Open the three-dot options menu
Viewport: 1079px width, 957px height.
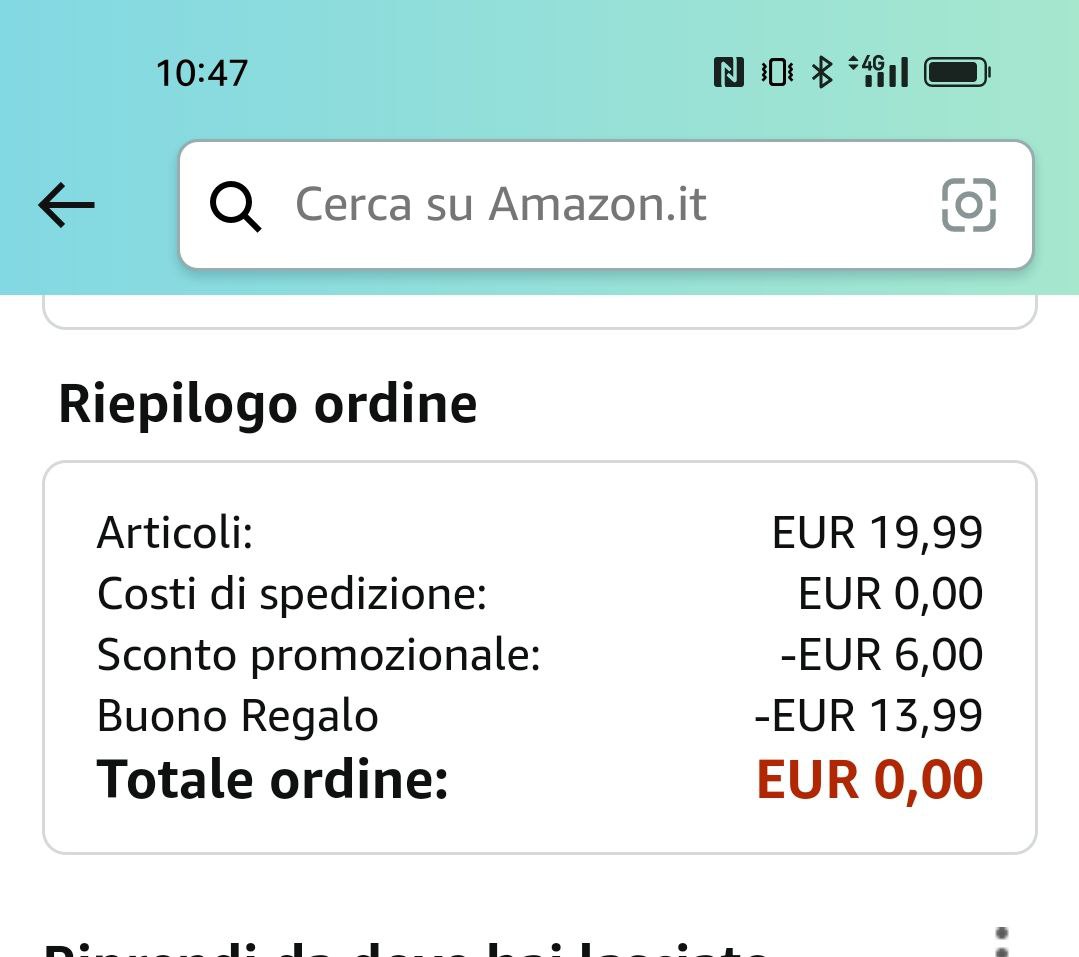[1002, 942]
